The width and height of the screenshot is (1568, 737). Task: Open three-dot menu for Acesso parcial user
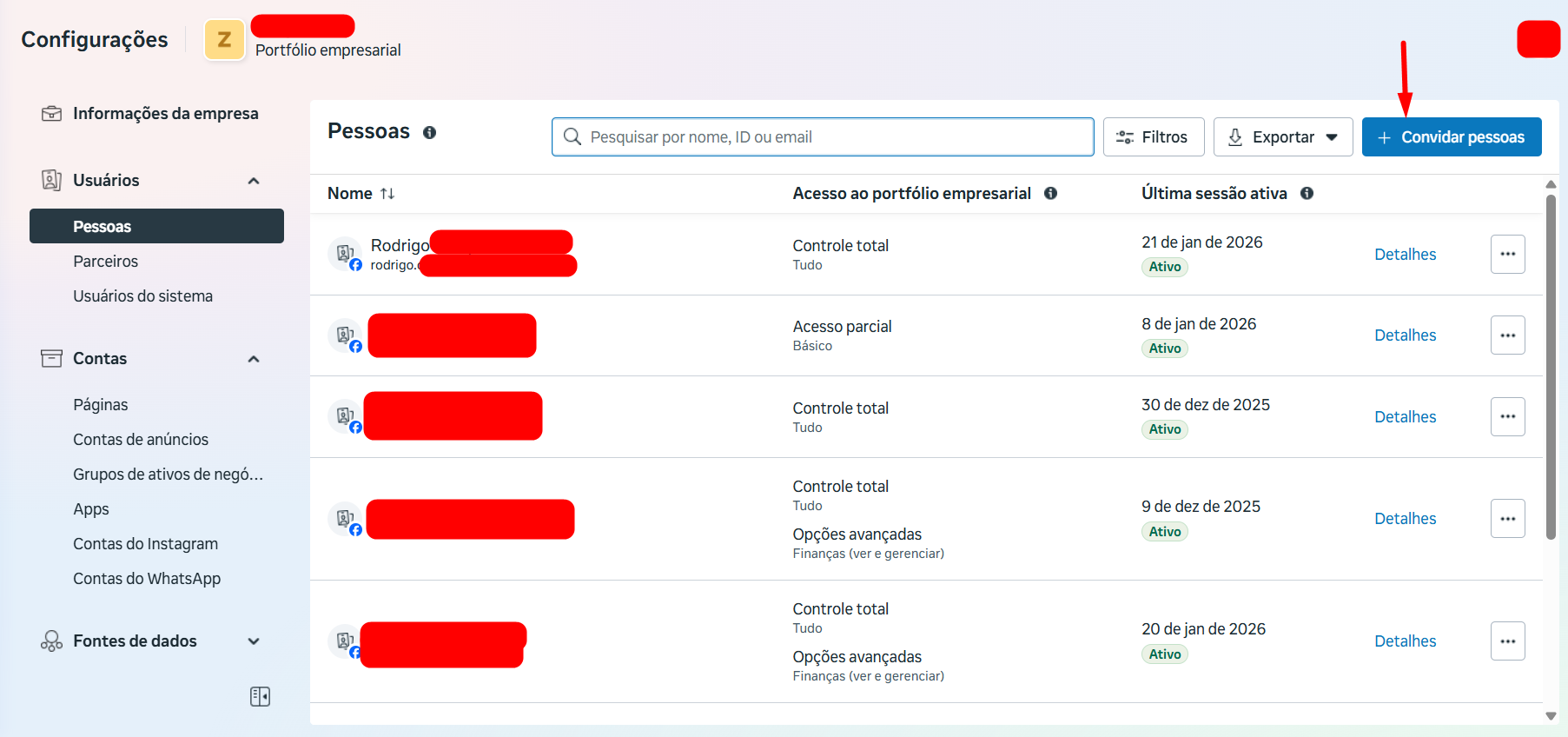(1507, 335)
